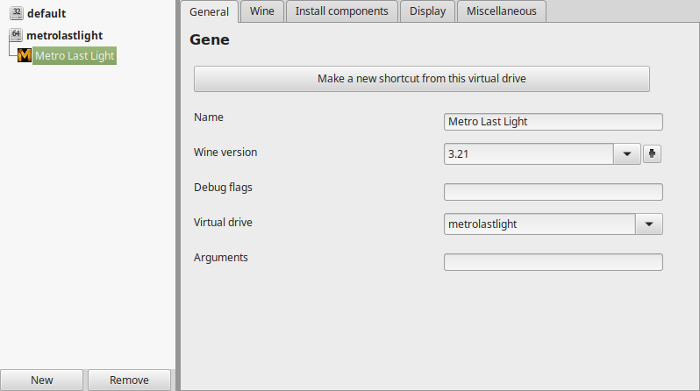Click the Arguments input field
This screenshot has height=391, width=700.
pyautogui.click(x=553, y=262)
